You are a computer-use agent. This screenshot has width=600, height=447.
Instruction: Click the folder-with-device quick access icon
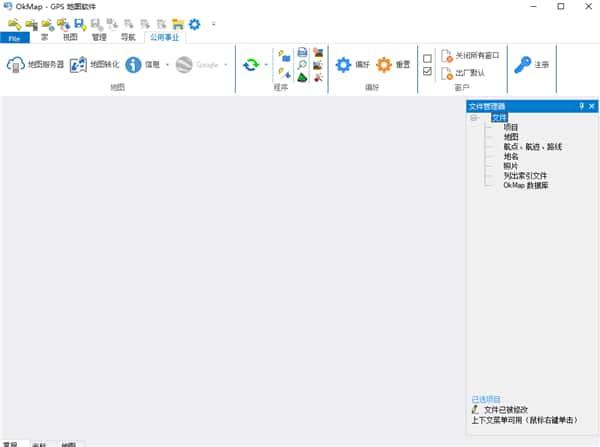click(31, 24)
